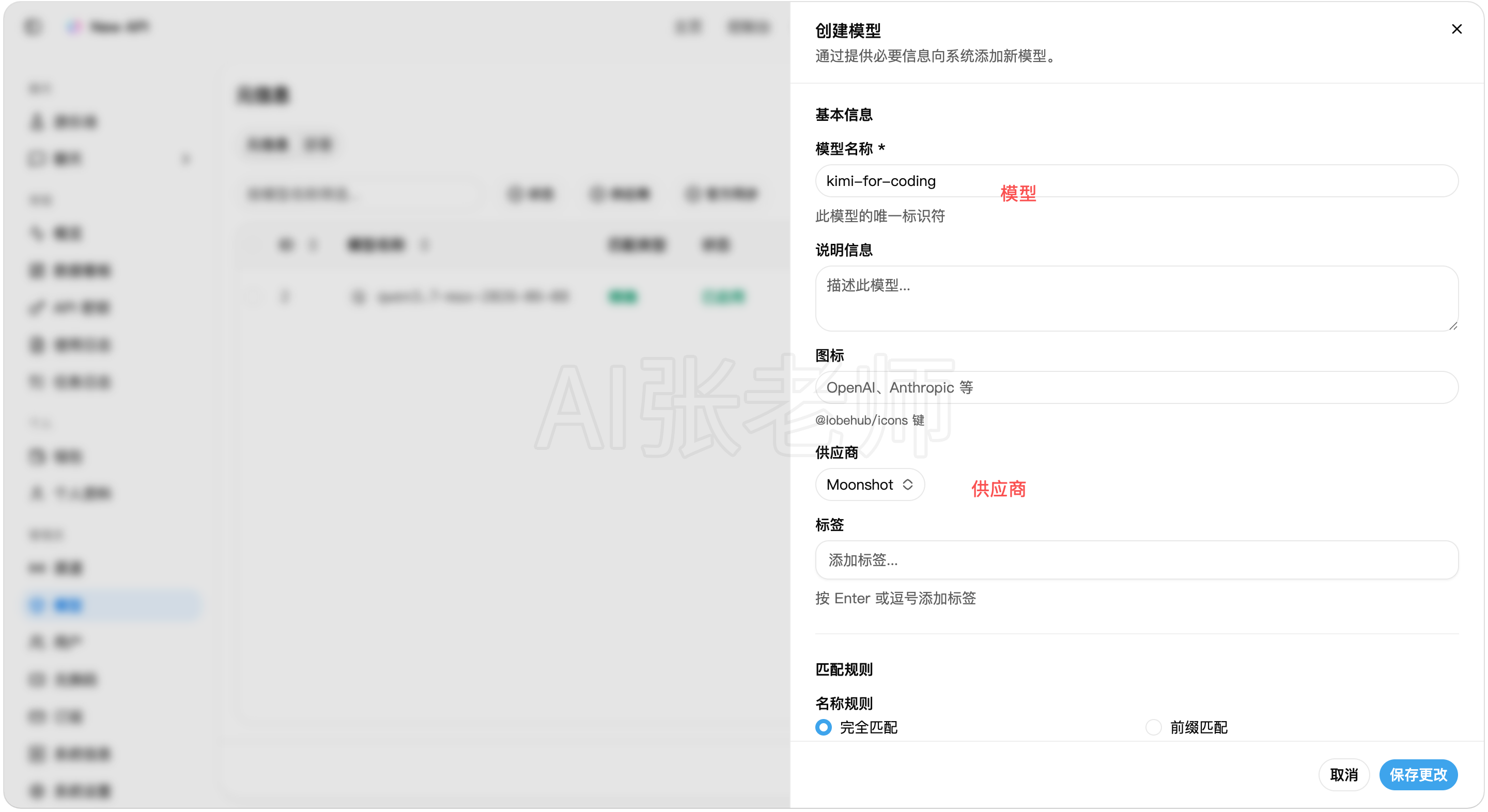
Task: Click the 添加标签 tags input
Action: (x=1136, y=559)
